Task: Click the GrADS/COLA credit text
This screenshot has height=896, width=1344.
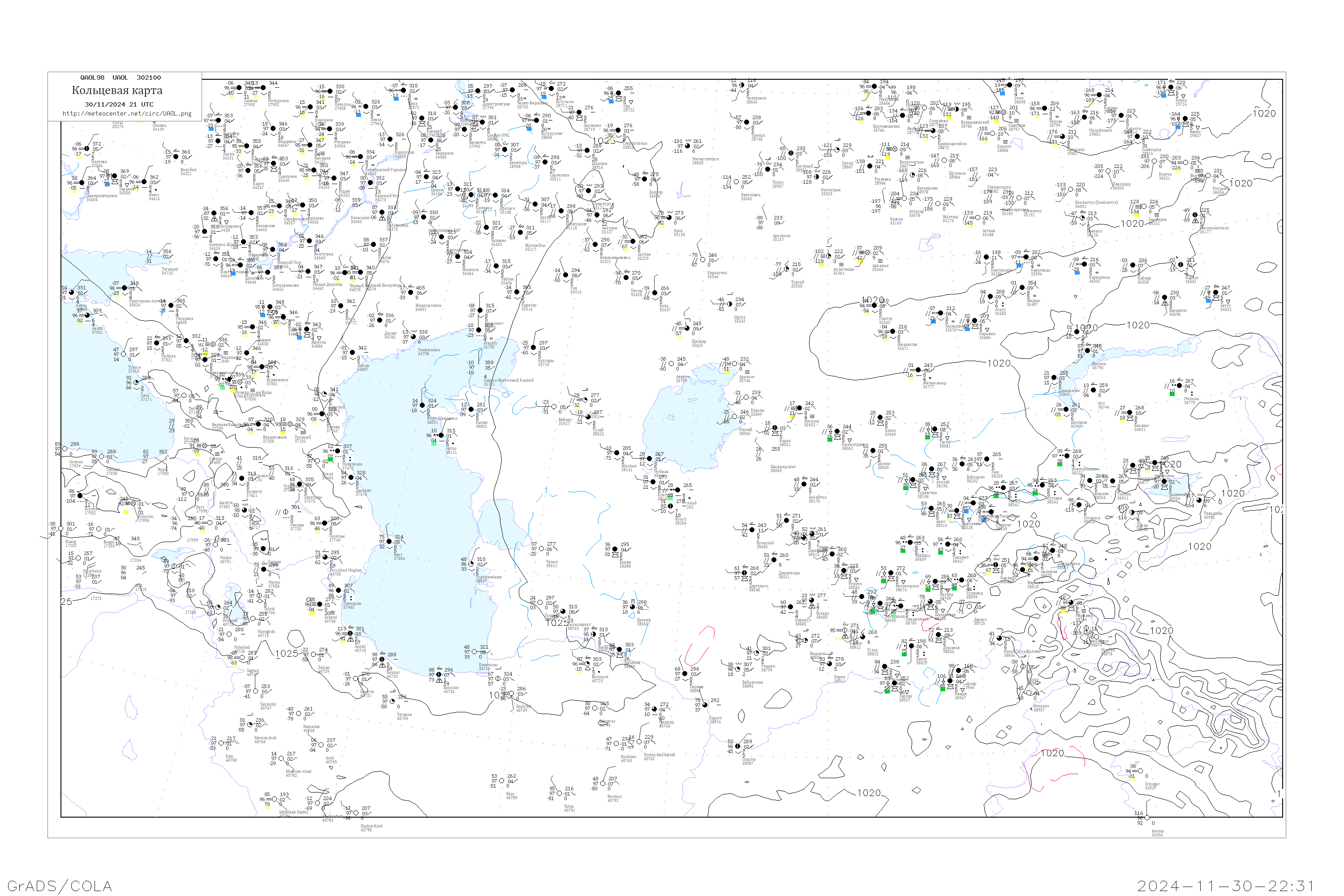Action: [x=60, y=886]
